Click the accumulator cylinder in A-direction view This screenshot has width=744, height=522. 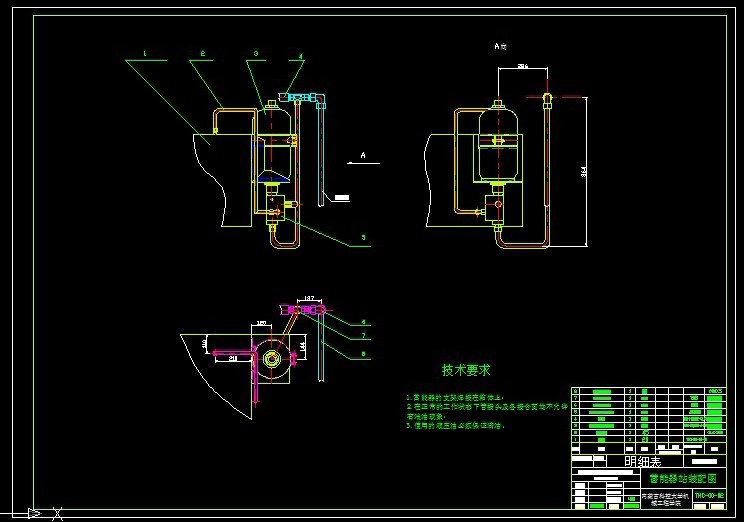498,145
